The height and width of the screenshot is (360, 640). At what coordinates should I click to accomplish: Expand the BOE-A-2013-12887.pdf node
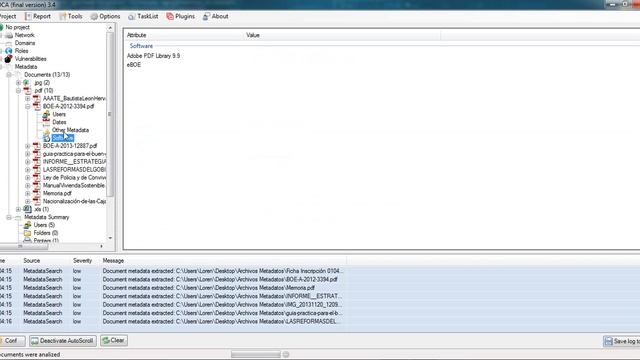tap(28, 146)
